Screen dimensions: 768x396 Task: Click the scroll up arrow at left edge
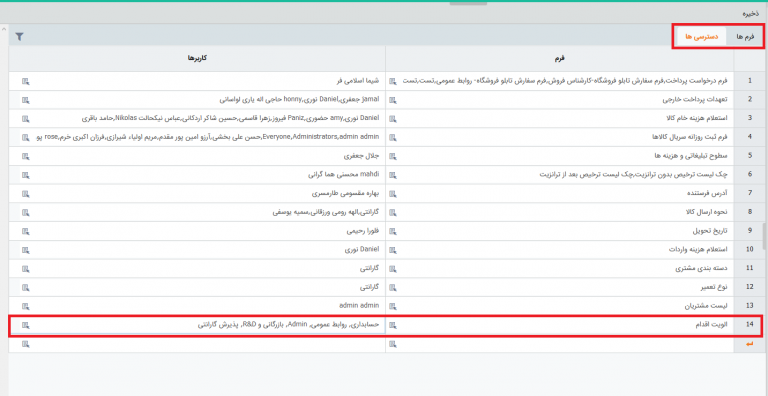pyautogui.click(x=4, y=29)
